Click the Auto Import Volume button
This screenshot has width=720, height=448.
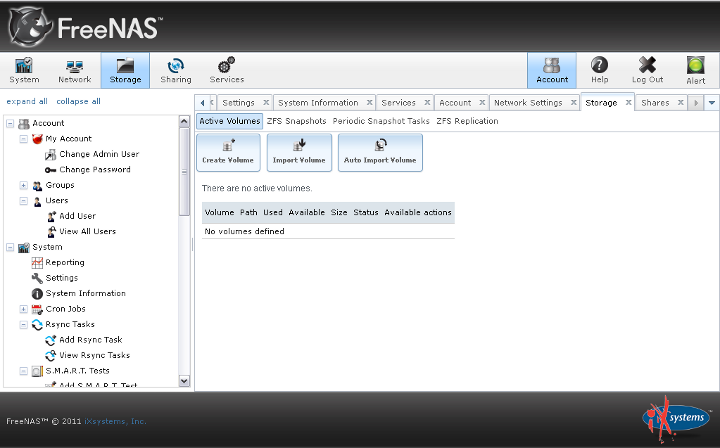pos(380,152)
